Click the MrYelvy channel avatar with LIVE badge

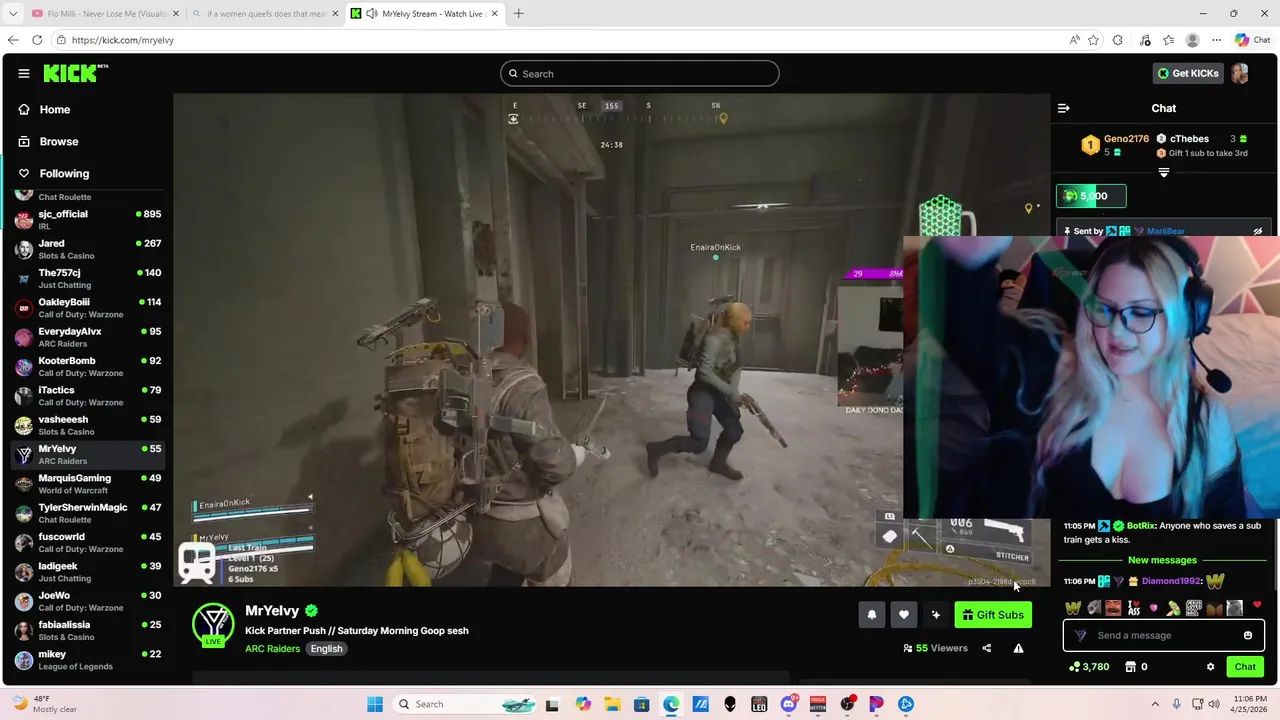click(213, 624)
